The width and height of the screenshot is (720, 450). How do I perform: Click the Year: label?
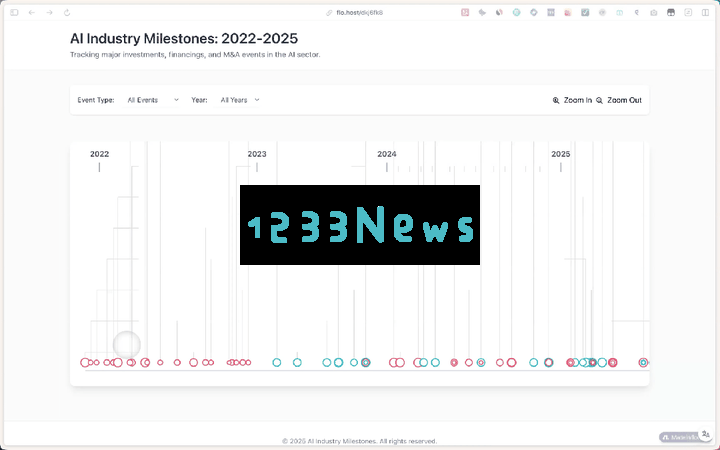click(199, 100)
